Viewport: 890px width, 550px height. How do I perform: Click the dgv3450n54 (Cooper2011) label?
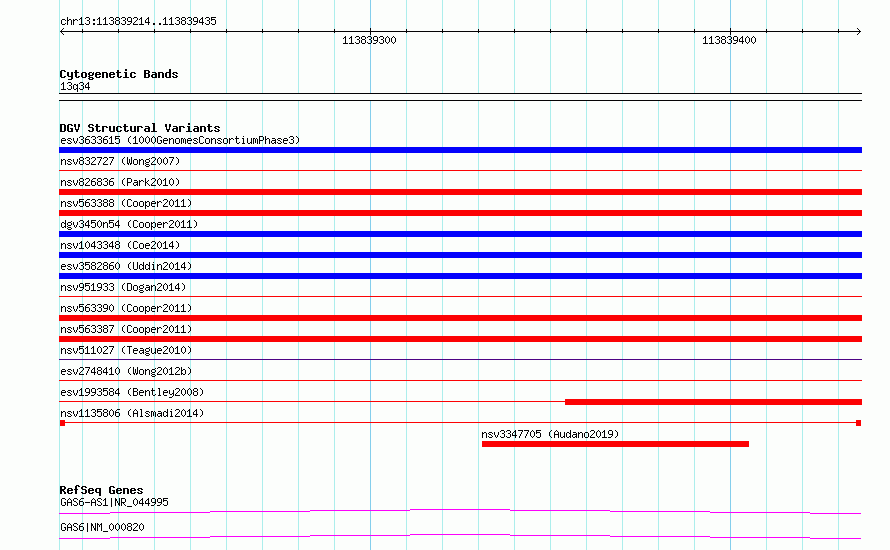(x=129, y=224)
